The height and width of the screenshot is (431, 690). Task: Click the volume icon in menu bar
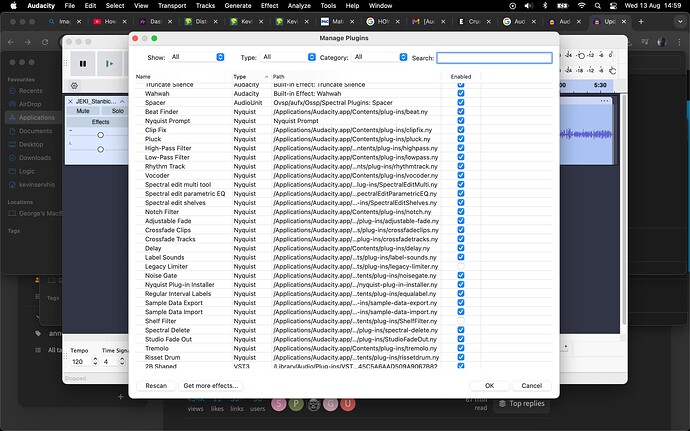click(x=529, y=6)
